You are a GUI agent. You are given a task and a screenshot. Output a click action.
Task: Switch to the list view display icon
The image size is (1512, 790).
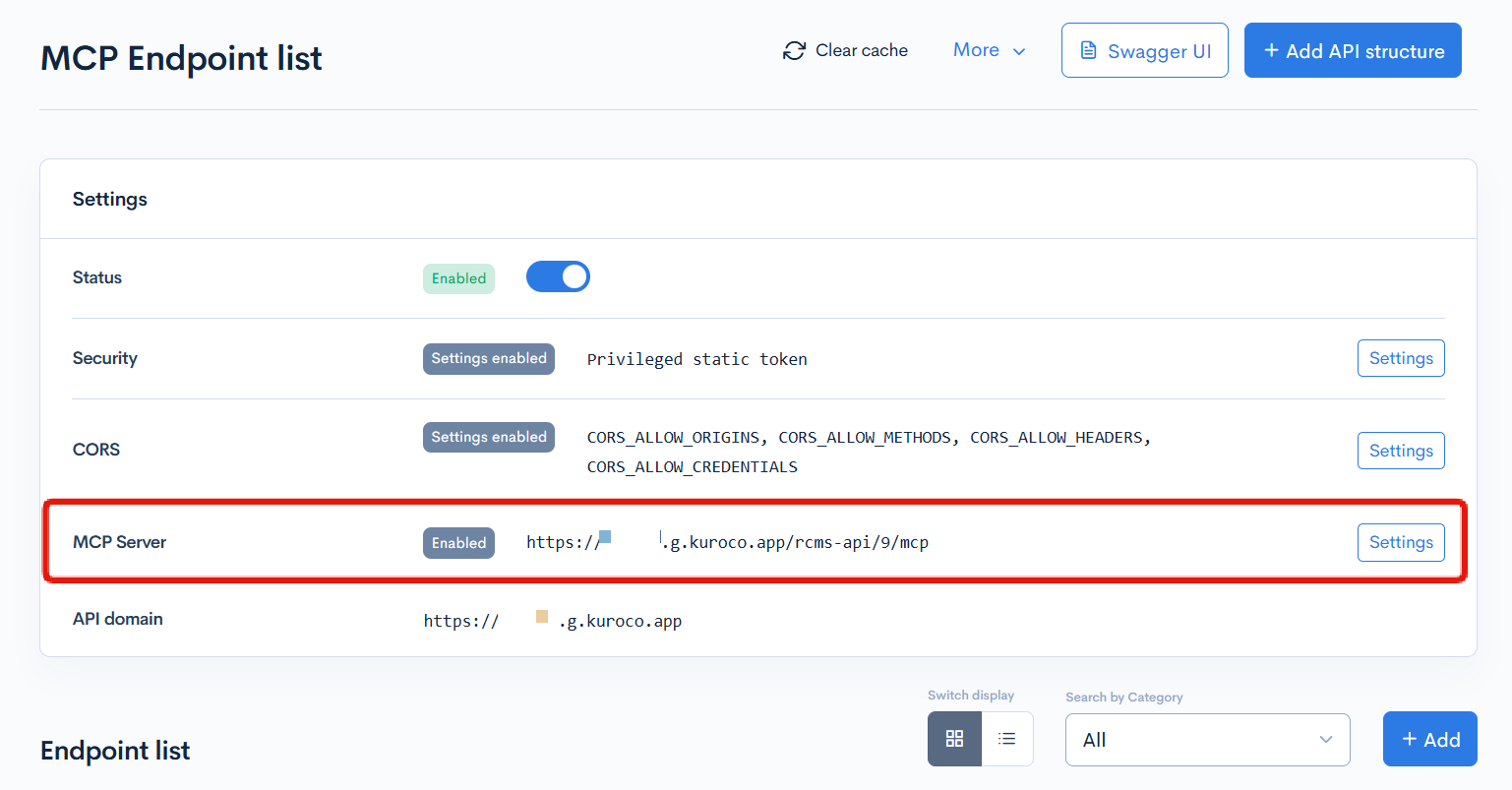click(x=1007, y=739)
